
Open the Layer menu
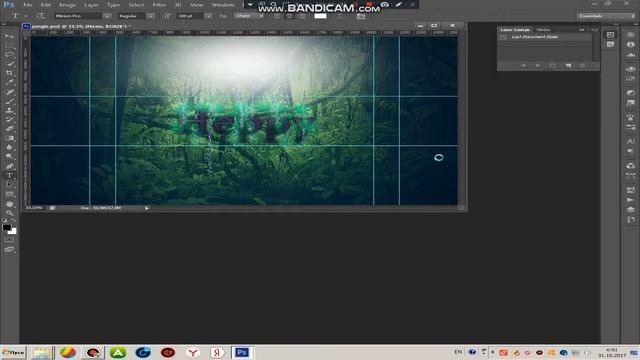tap(91, 5)
